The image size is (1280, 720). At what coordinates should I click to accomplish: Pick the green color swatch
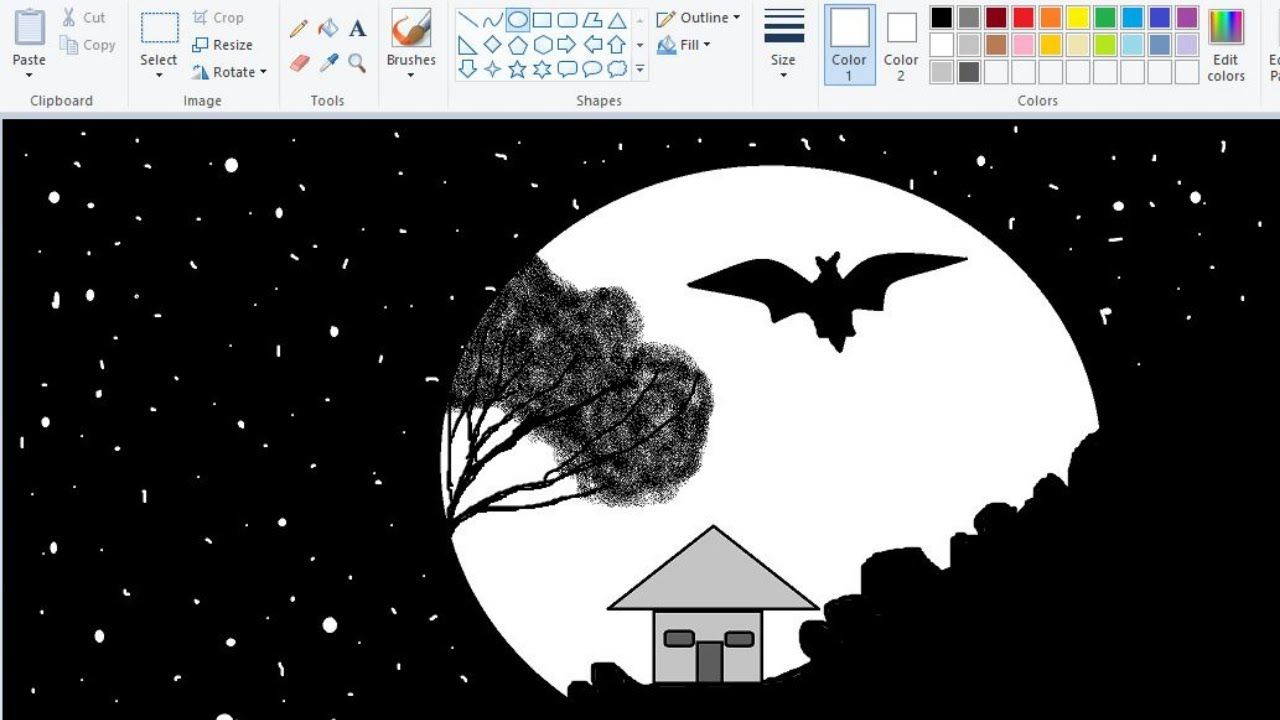coord(1105,17)
